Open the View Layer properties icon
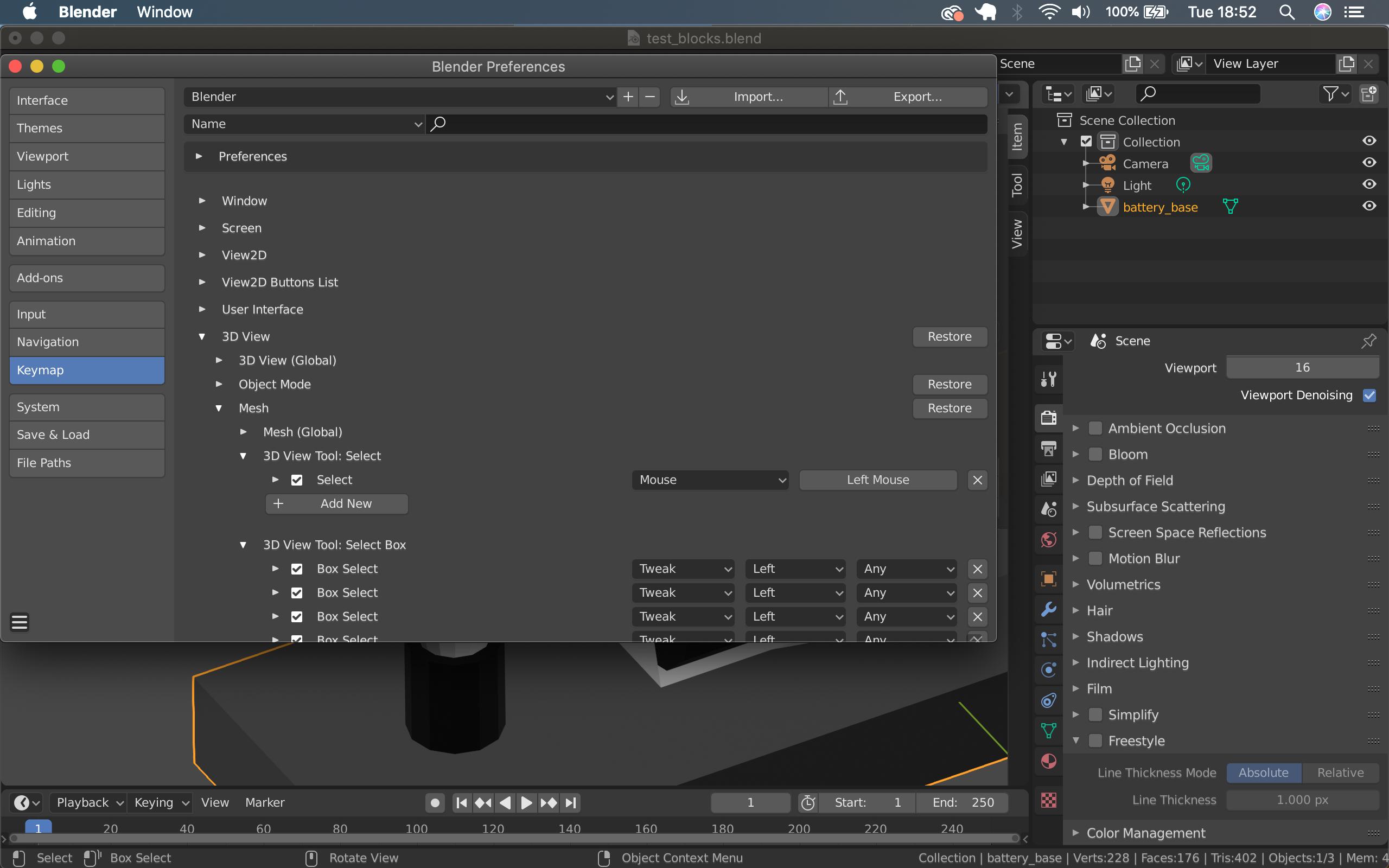The height and width of the screenshot is (868, 1389). point(1049,479)
